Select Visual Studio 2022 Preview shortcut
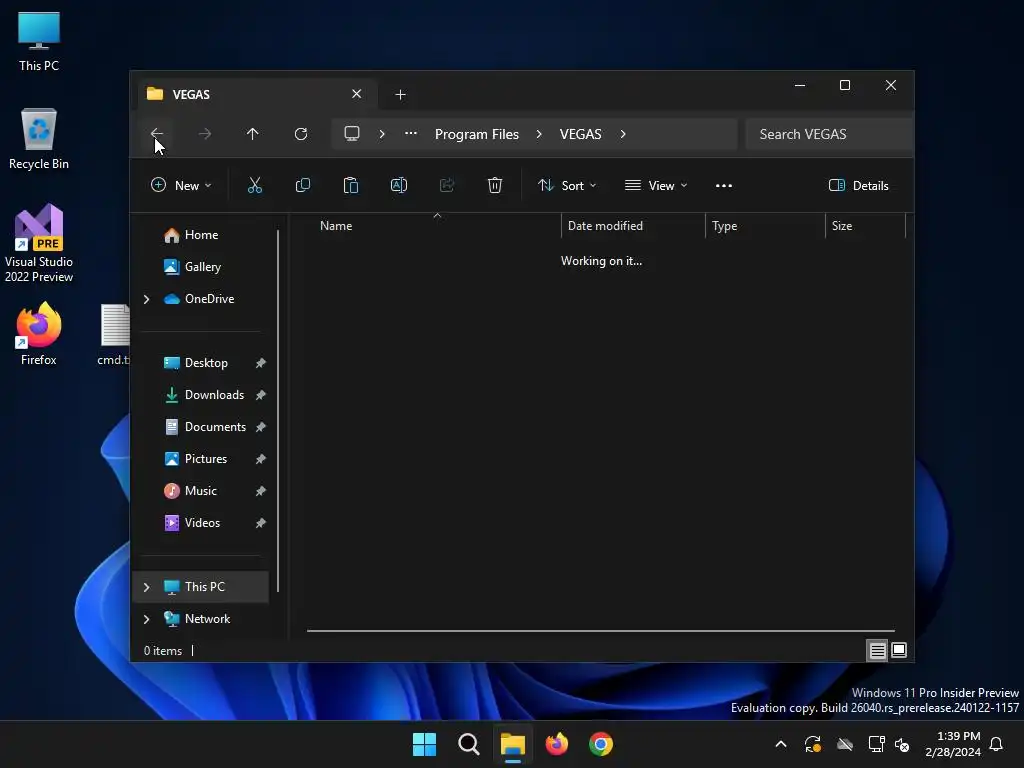Viewport: 1024px width, 768px height. tap(39, 243)
